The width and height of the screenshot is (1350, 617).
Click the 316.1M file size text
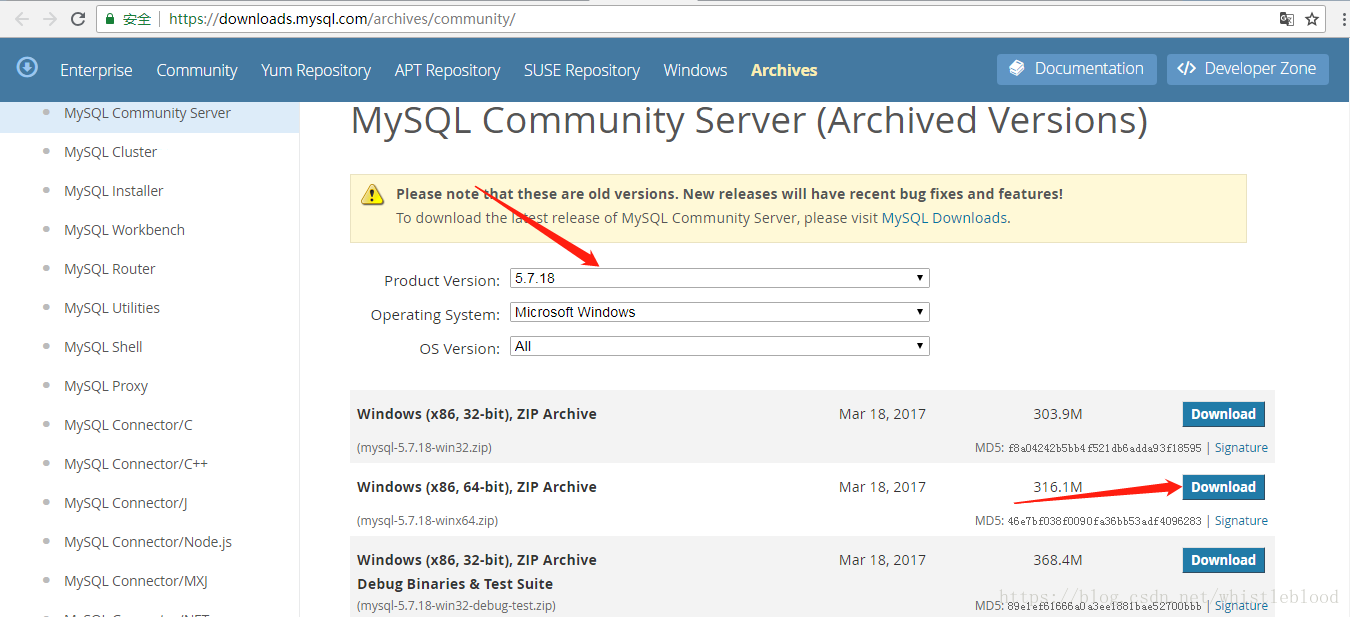click(x=1058, y=487)
